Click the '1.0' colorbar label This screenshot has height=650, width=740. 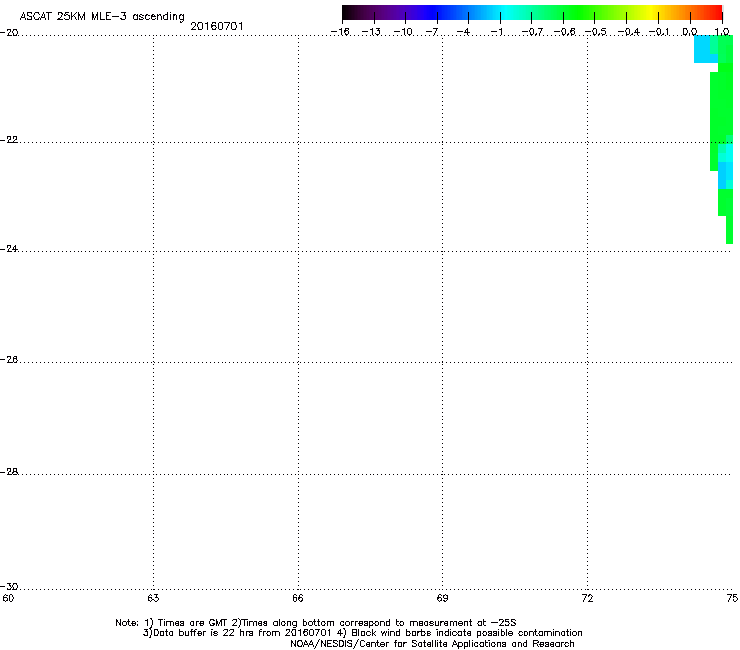(722, 32)
